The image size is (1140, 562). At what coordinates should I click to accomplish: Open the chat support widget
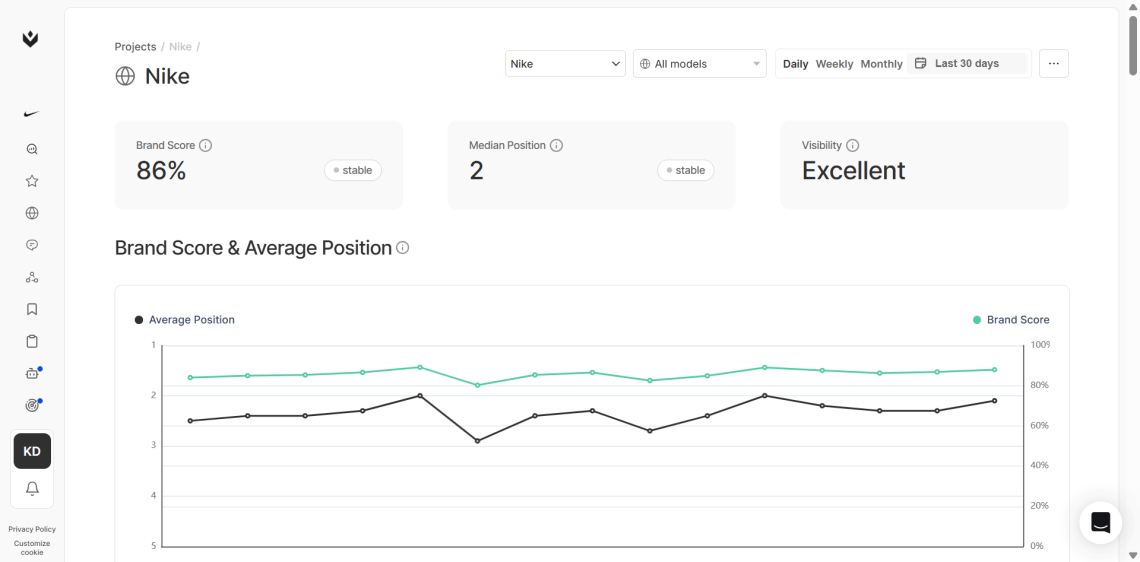[1100, 523]
